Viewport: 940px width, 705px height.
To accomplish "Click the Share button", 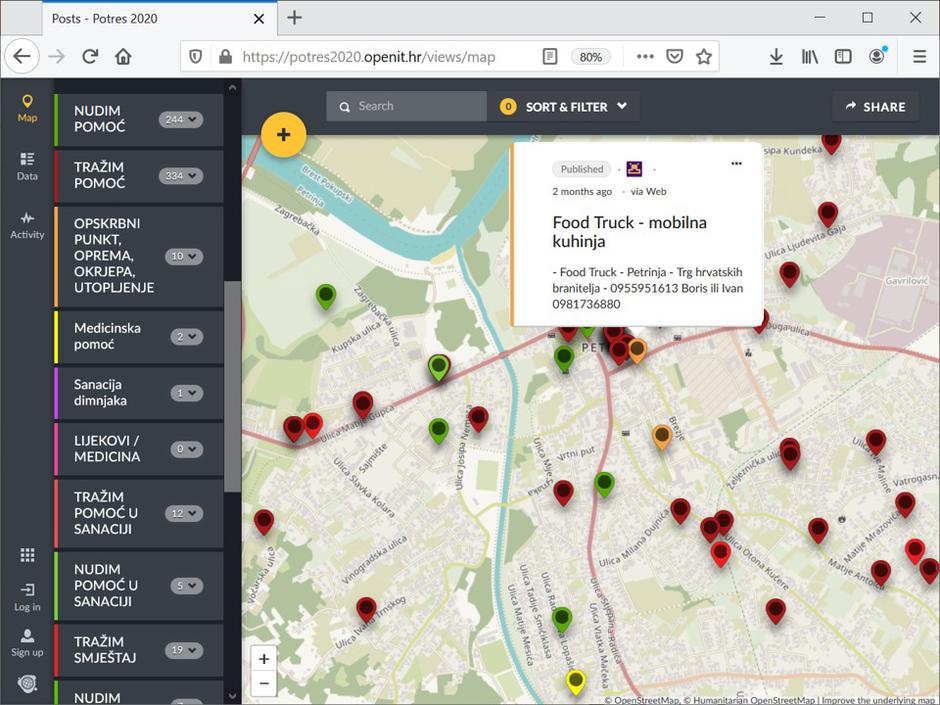I will pos(875,106).
